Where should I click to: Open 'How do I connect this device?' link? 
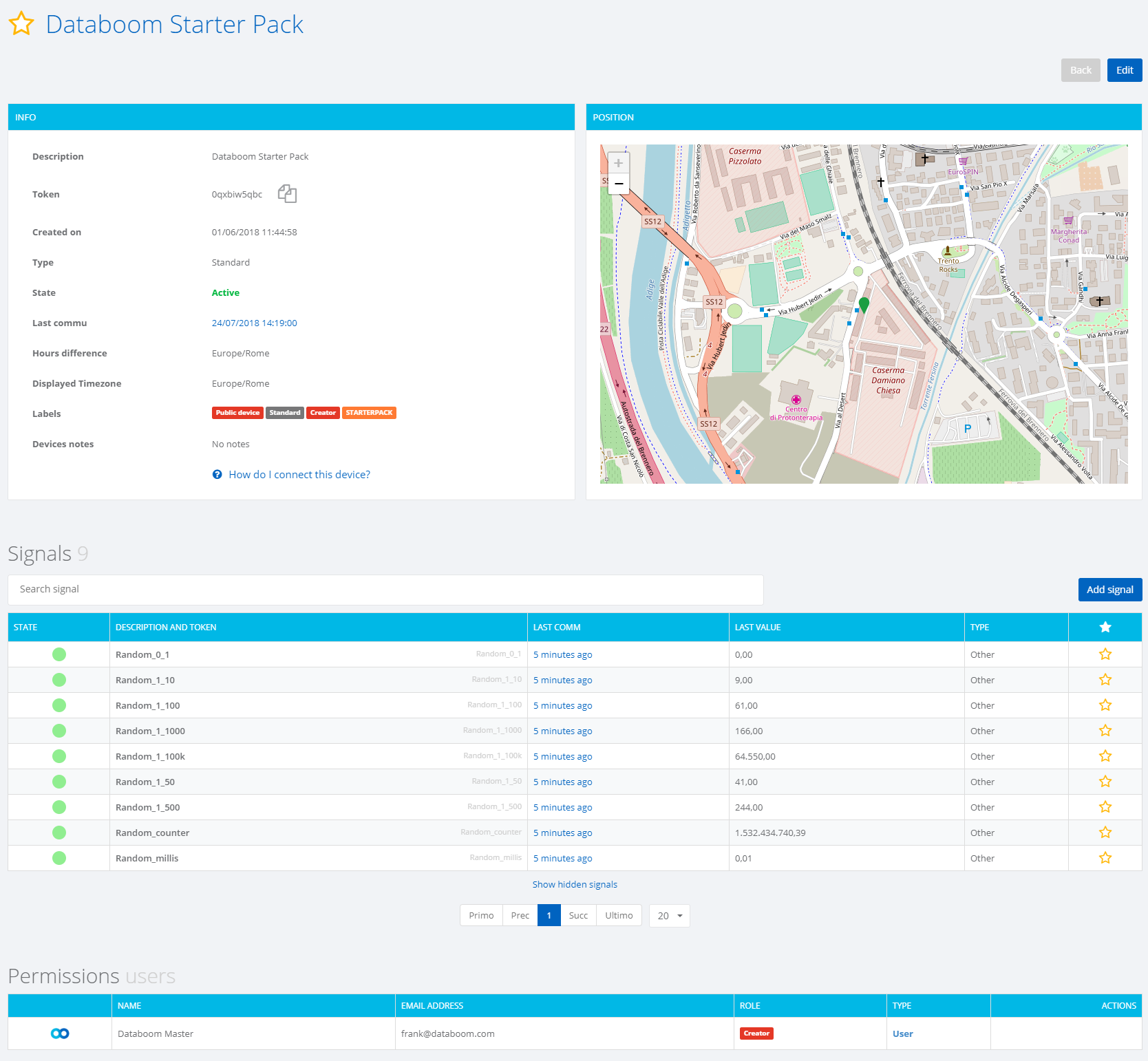[x=299, y=475]
